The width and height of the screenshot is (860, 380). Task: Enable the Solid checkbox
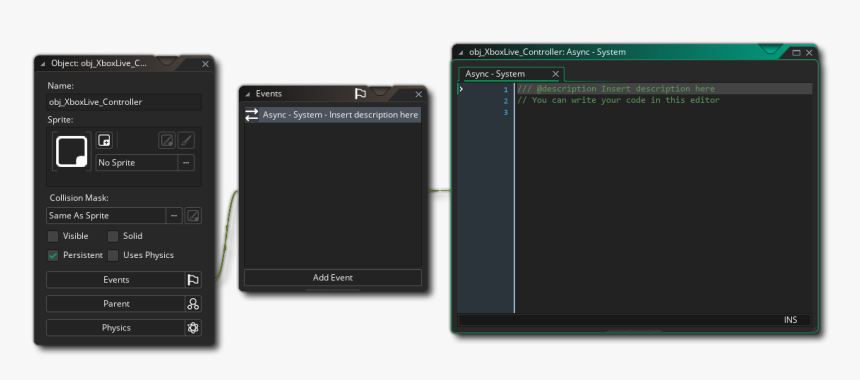point(113,236)
